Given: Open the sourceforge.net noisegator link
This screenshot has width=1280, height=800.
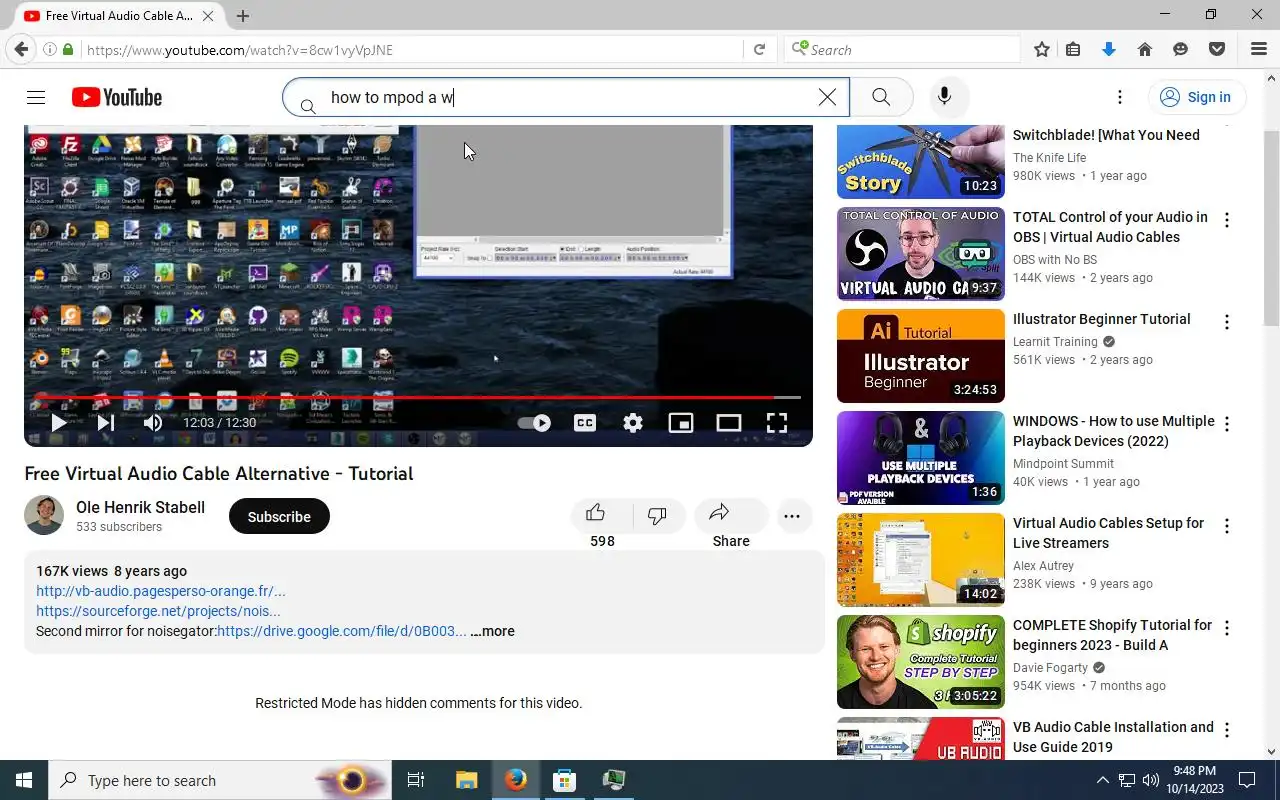Looking at the screenshot, I should 158,611.
